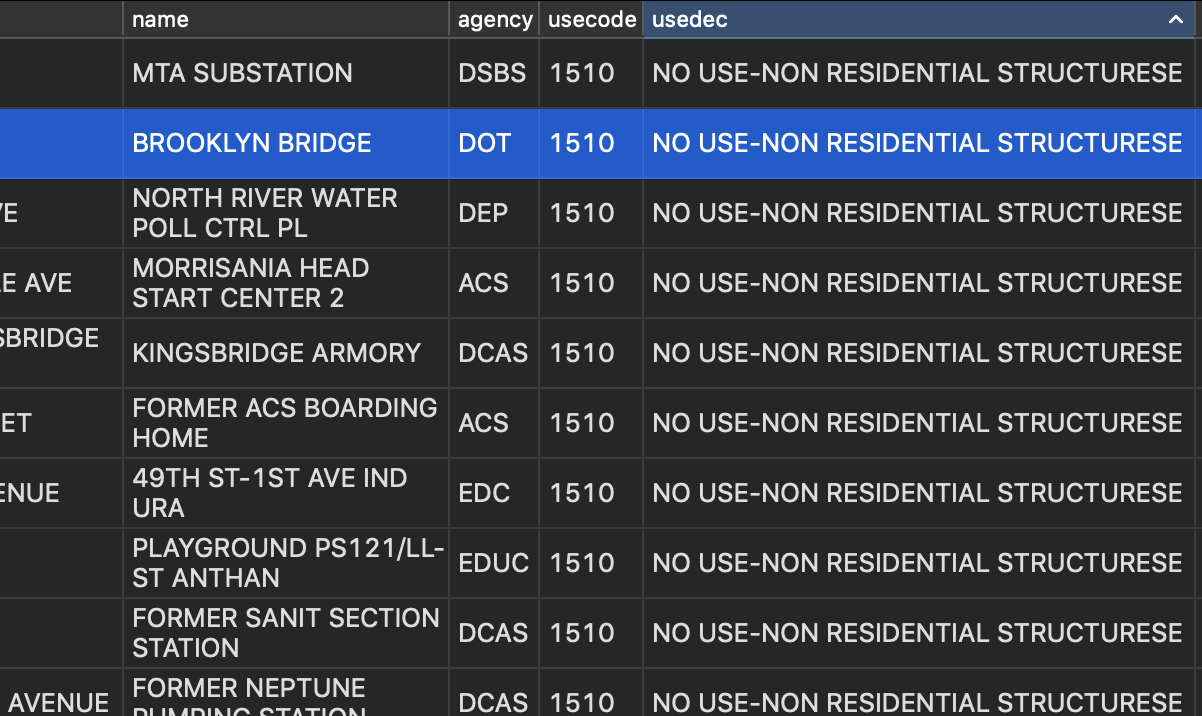Select the 49TH ST-1ST AVE IND URA row

[x=268, y=492]
